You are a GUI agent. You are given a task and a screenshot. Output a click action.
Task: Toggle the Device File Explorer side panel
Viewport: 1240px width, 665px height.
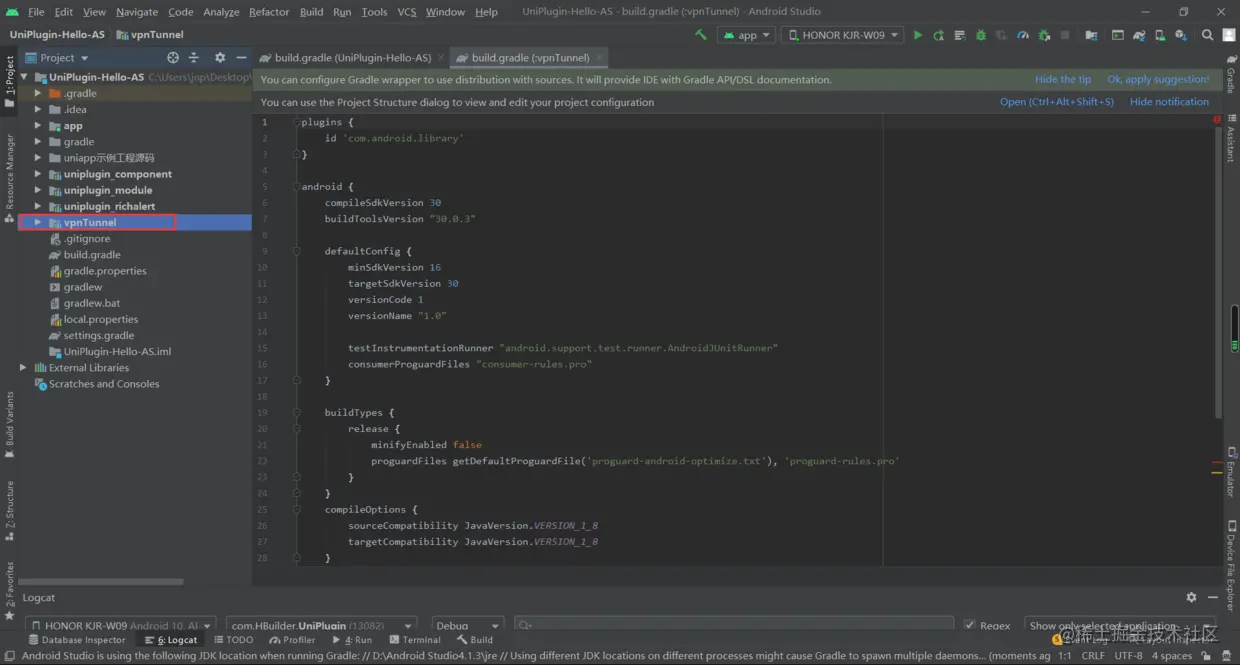coord(1231,567)
